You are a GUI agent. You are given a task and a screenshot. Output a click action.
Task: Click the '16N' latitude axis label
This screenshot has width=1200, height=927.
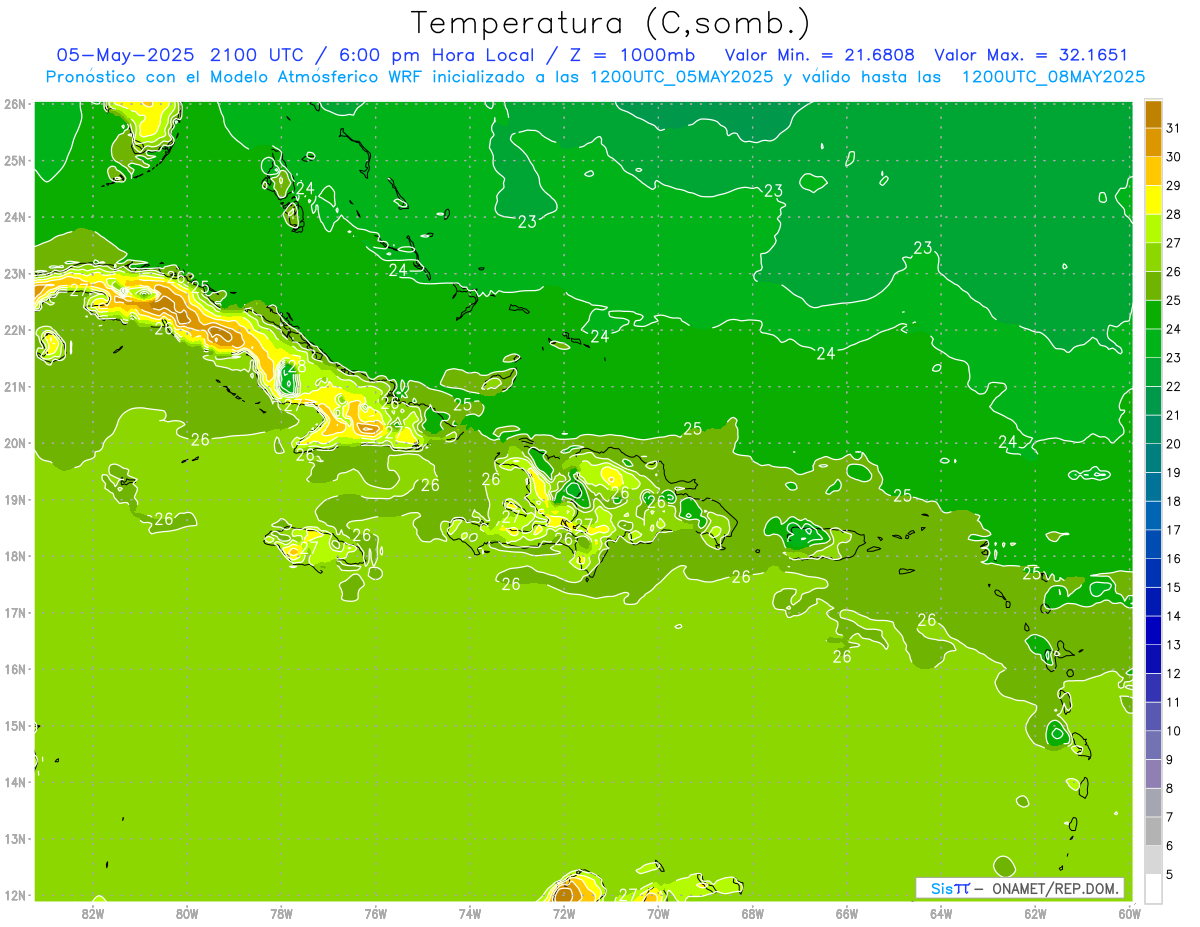[x=15, y=669]
